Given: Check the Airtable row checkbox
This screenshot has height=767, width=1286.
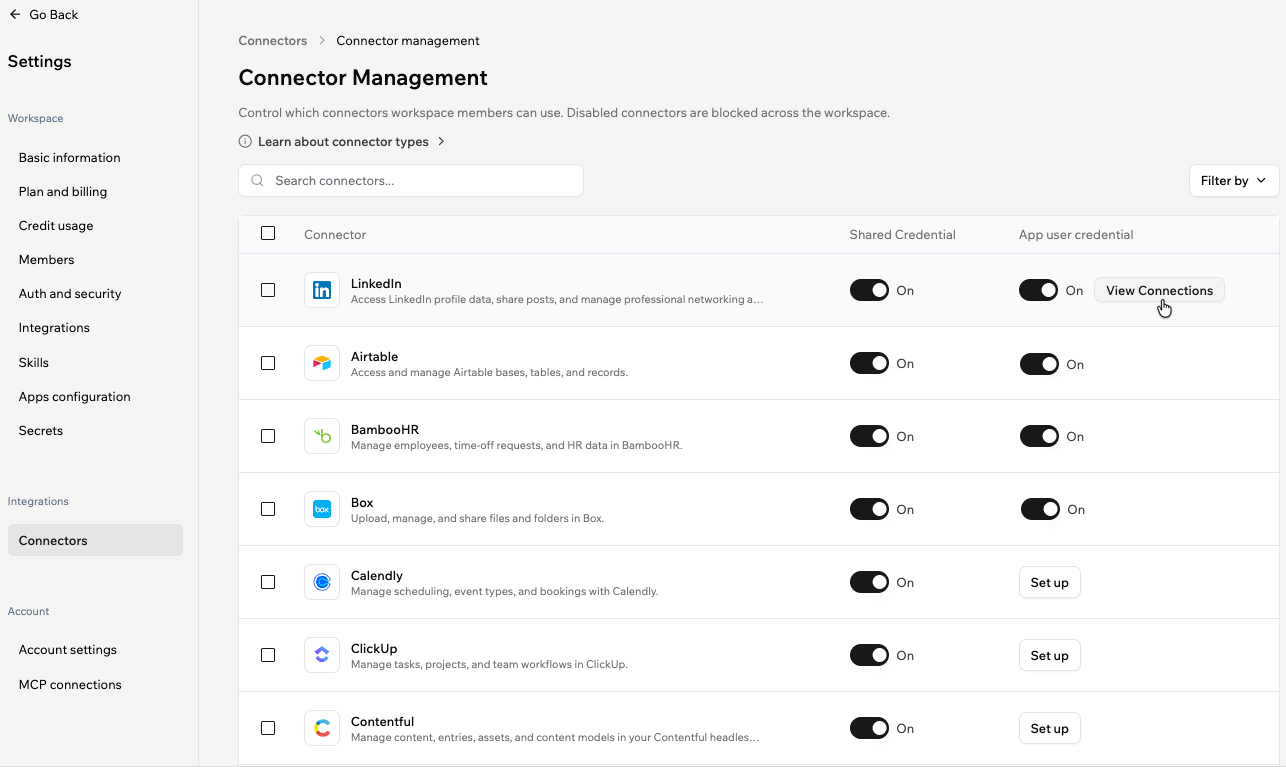Looking at the screenshot, I should click(268, 363).
